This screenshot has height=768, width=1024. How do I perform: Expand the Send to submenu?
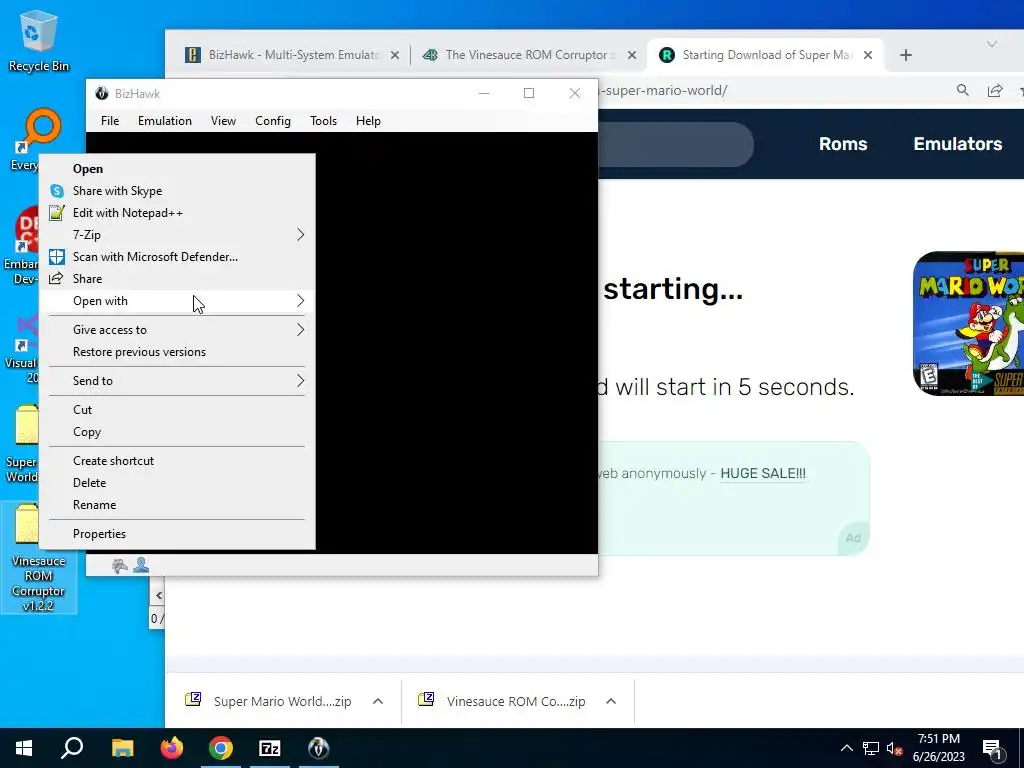(176, 381)
